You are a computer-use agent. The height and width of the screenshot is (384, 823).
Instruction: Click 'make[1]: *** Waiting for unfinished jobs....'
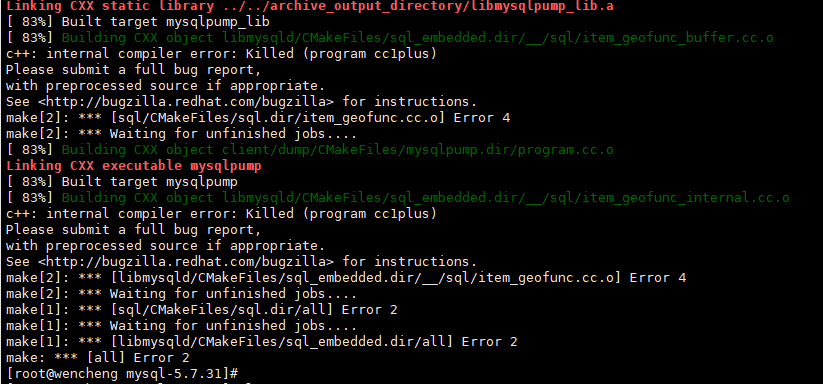182,326
